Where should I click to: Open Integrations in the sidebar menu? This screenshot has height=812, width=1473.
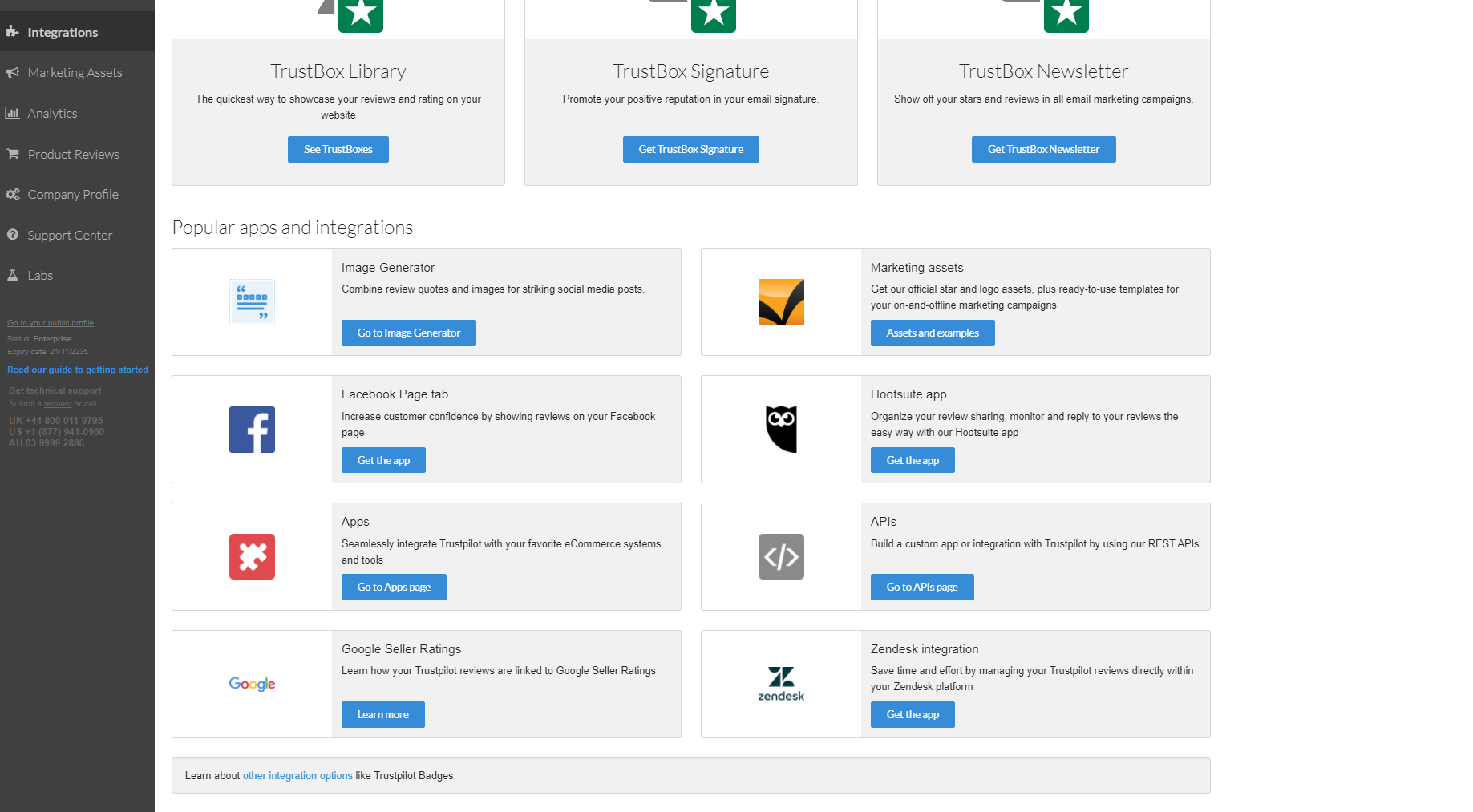(x=77, y=32)
